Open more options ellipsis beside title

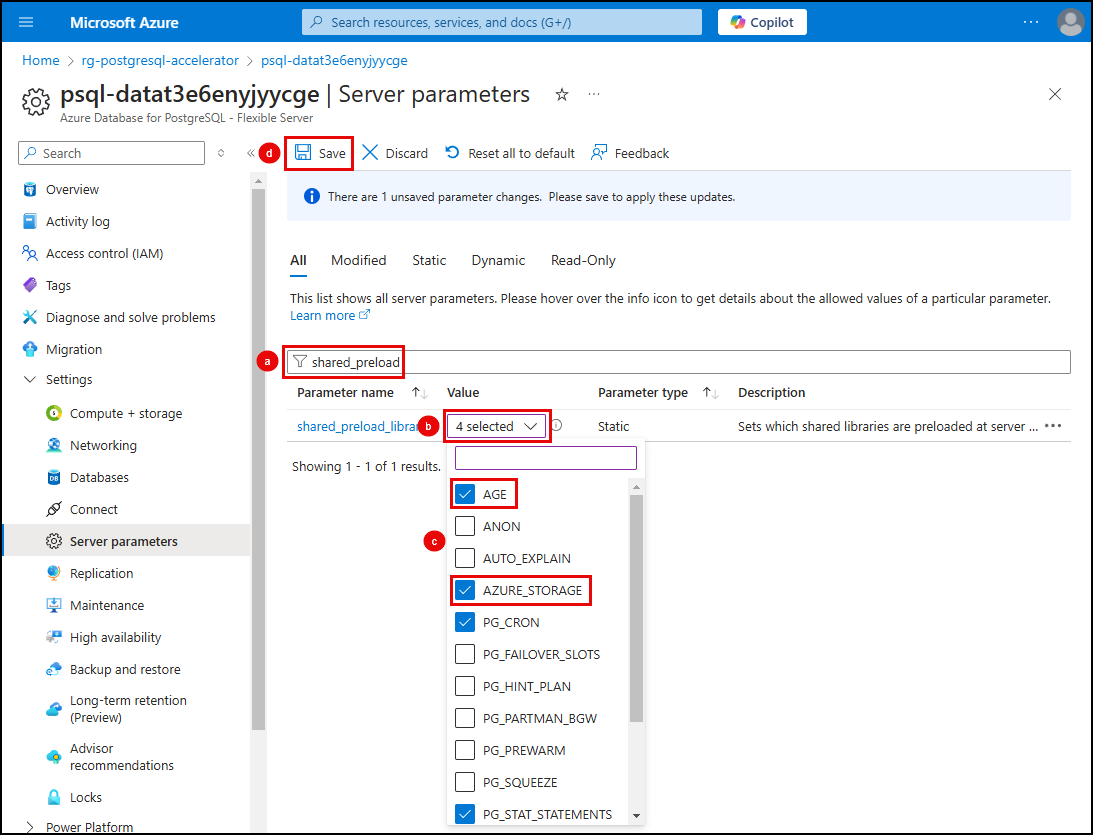[594, 94]
